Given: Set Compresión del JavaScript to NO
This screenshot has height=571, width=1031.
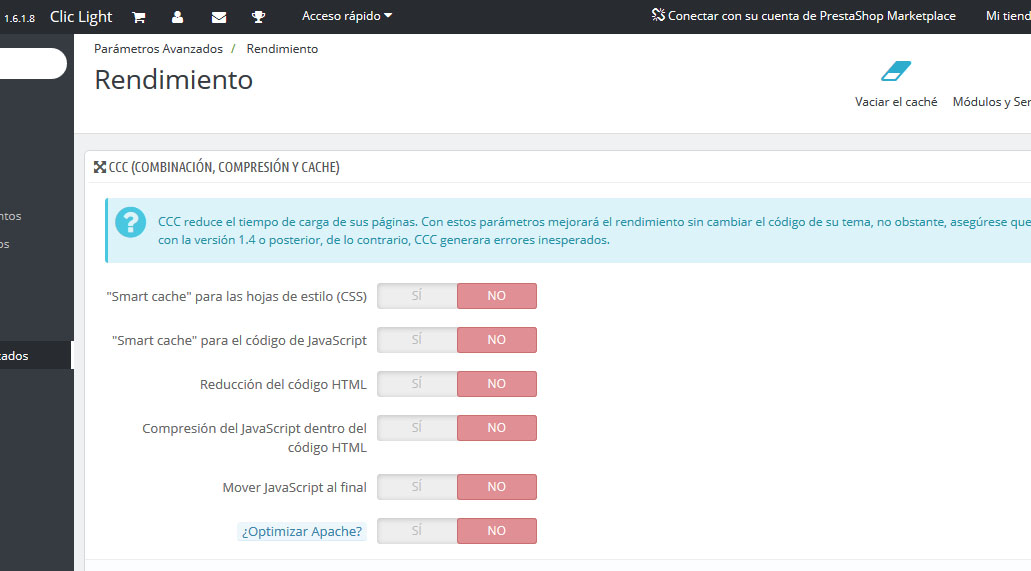Looking at the screenshot, I should click(496, 428).
